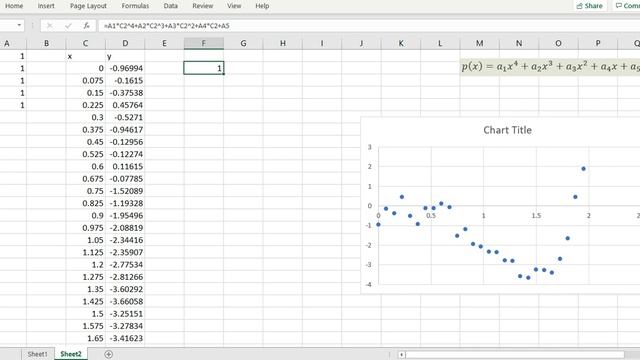Select cell with value -0.07785
This screenshot has height=360, width=640.
pos(125,178)
